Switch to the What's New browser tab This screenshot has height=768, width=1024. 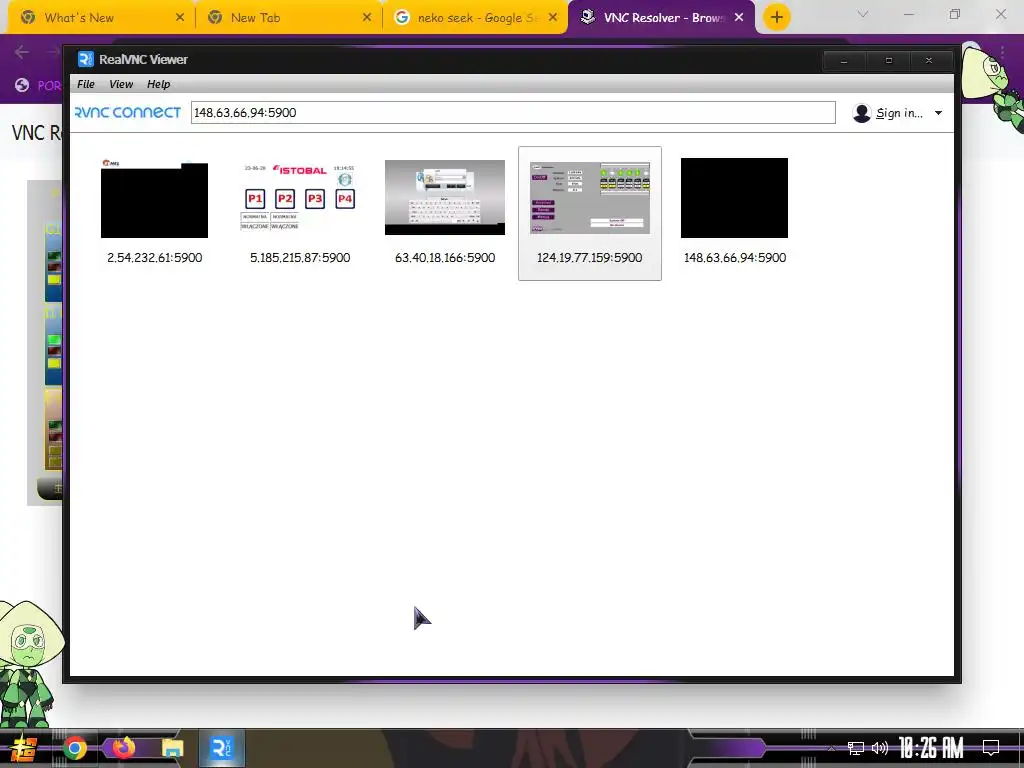[101, 18]
